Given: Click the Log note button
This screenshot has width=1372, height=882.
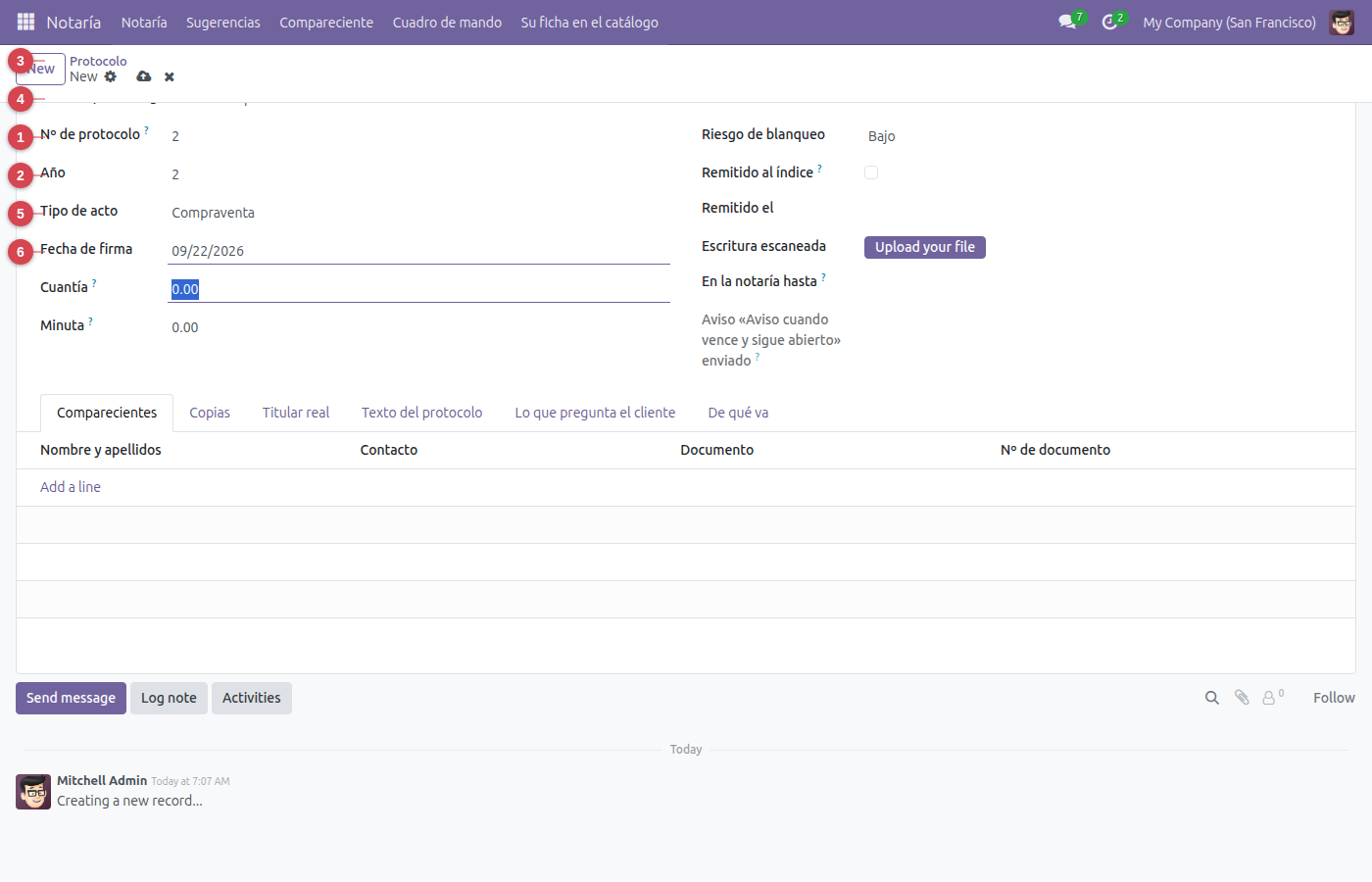Looking at the screenshot, I should (169, 698).
